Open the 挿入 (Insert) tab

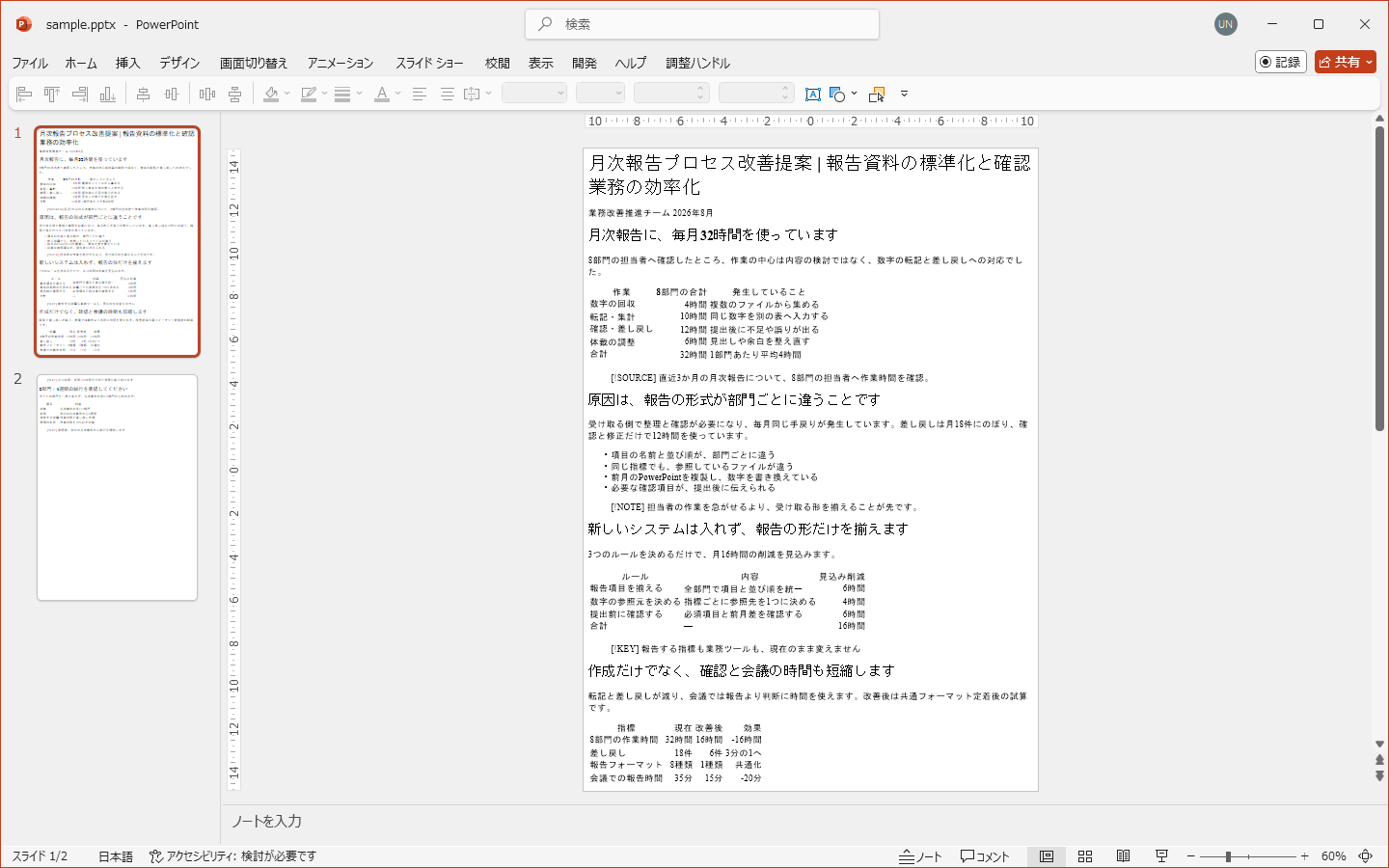[x=127, y=63]
